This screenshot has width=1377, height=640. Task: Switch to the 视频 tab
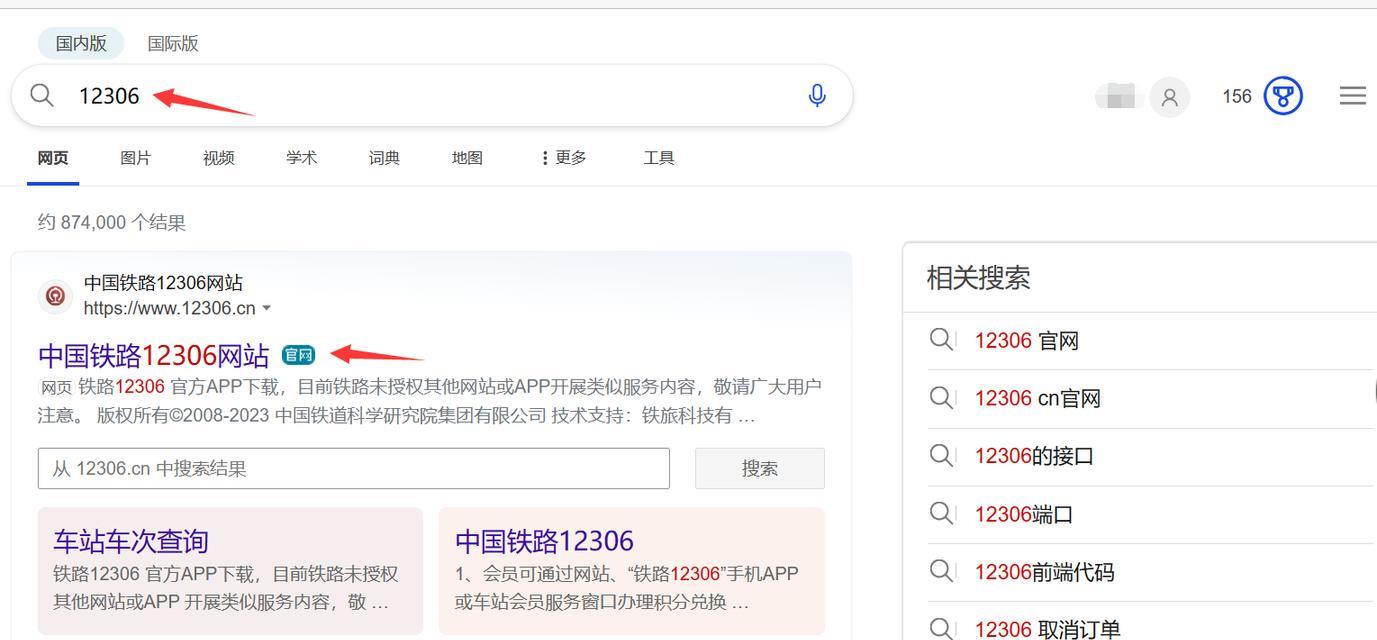pyautogui.click(x=219, y=158)
